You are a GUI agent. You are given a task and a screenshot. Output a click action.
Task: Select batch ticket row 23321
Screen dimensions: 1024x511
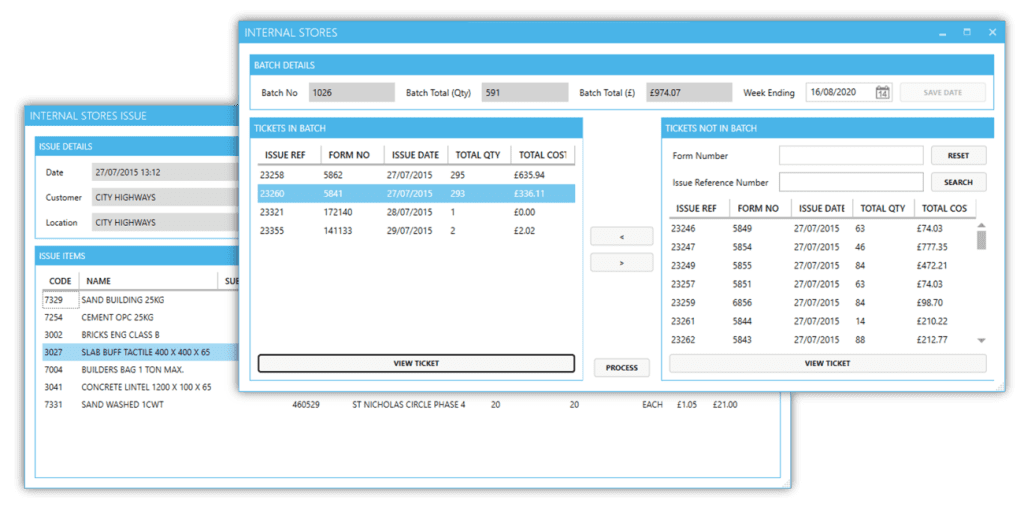click(416, 212)
